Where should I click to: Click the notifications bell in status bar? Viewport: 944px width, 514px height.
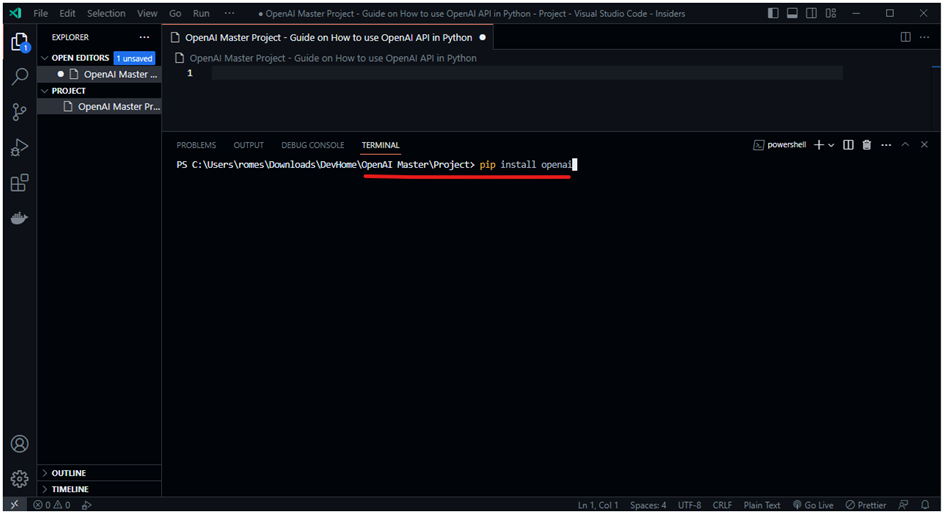[x=925, y=505]
